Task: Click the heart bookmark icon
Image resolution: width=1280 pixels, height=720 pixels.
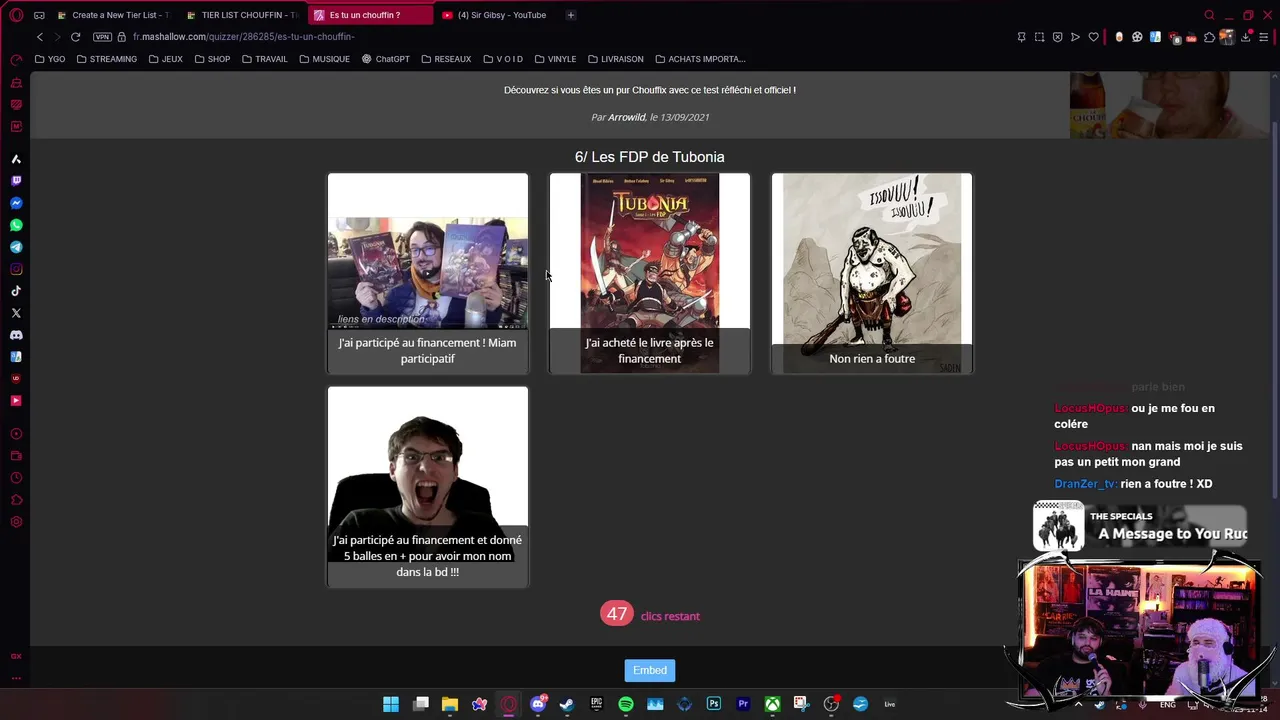Action: pos(1093,37)
